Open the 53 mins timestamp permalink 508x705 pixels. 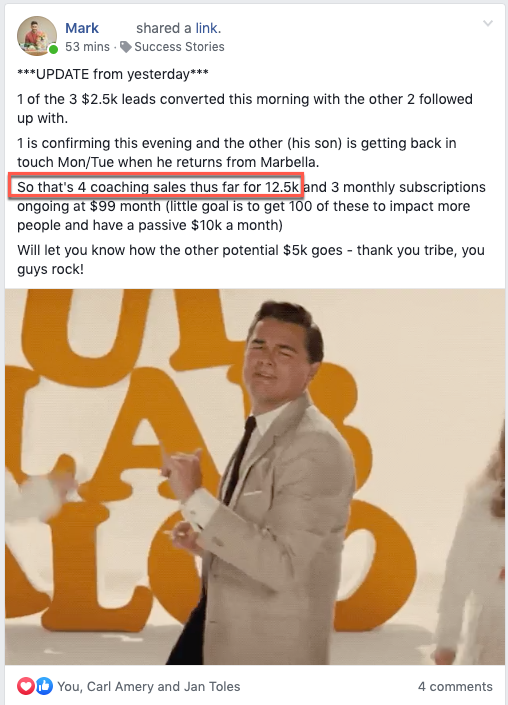(x=87, y=47)
